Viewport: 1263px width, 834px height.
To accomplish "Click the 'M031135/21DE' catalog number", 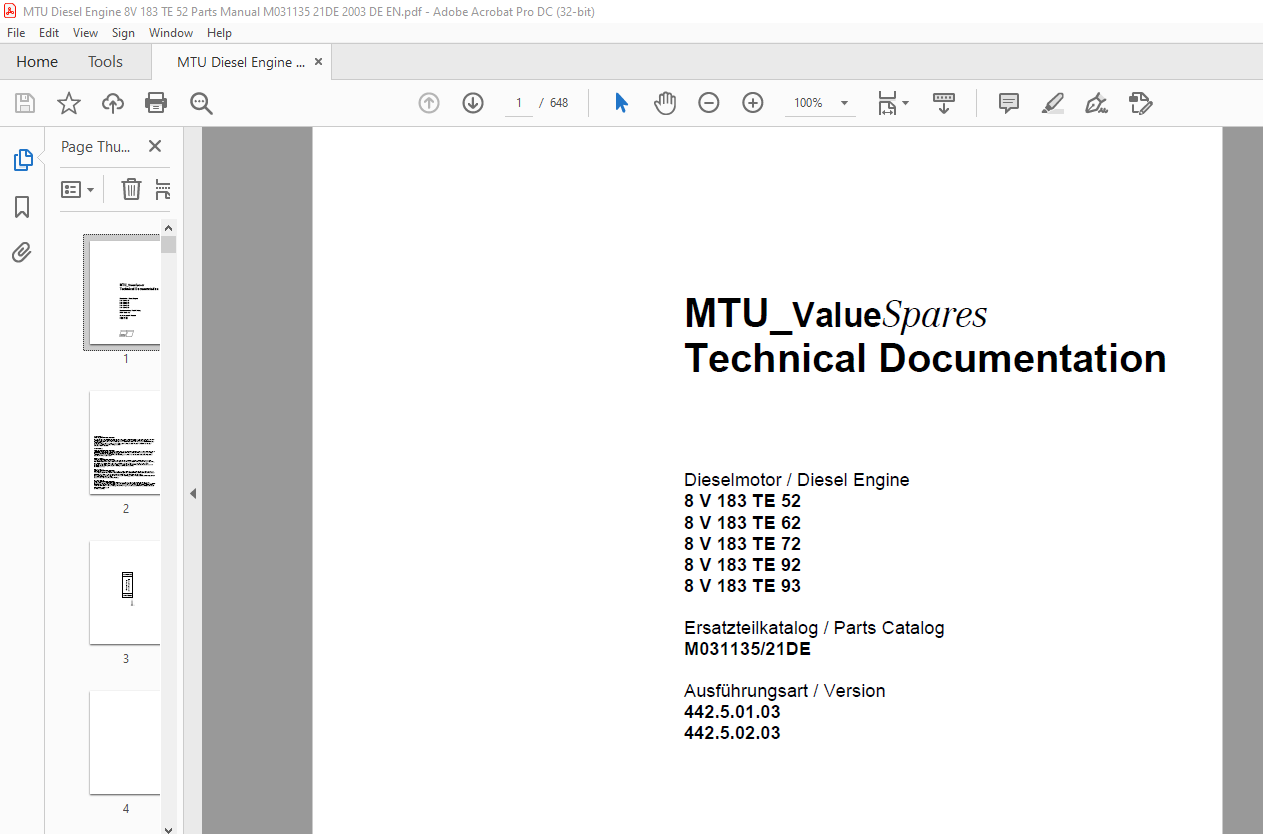I will point(747,649).
